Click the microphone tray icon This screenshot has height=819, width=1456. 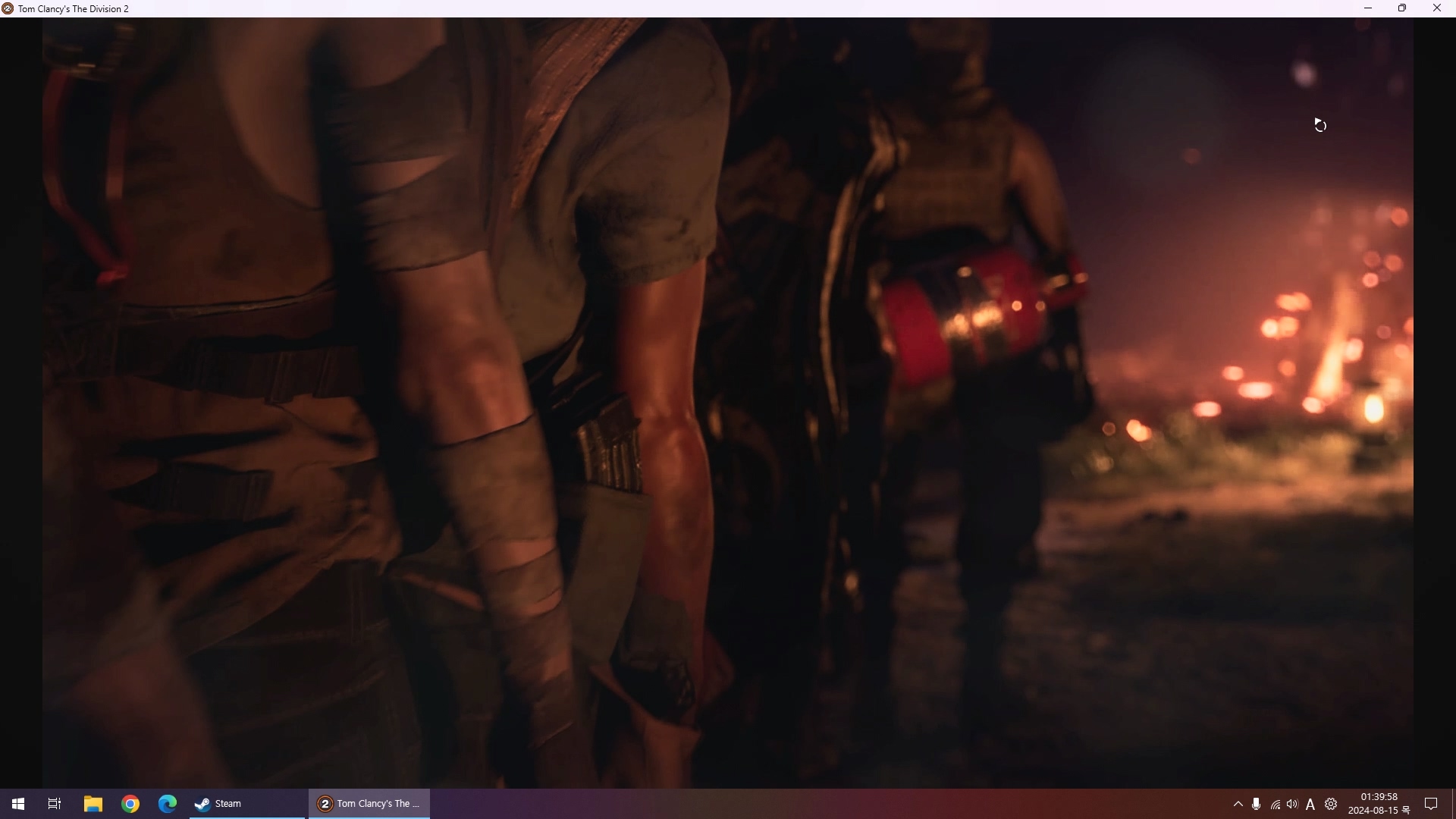click(x=1257, y=804)
